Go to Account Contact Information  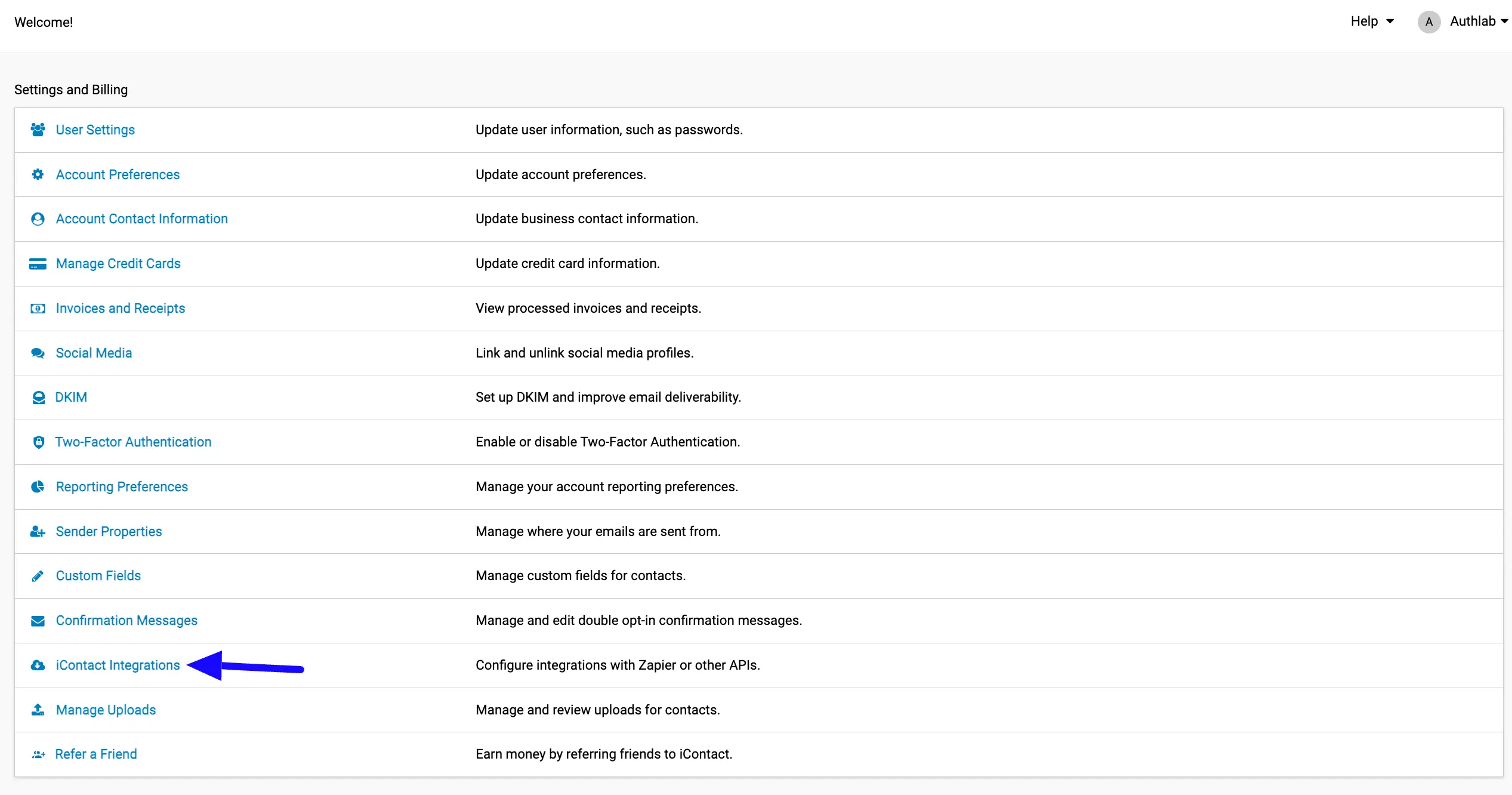pos(142,219)
